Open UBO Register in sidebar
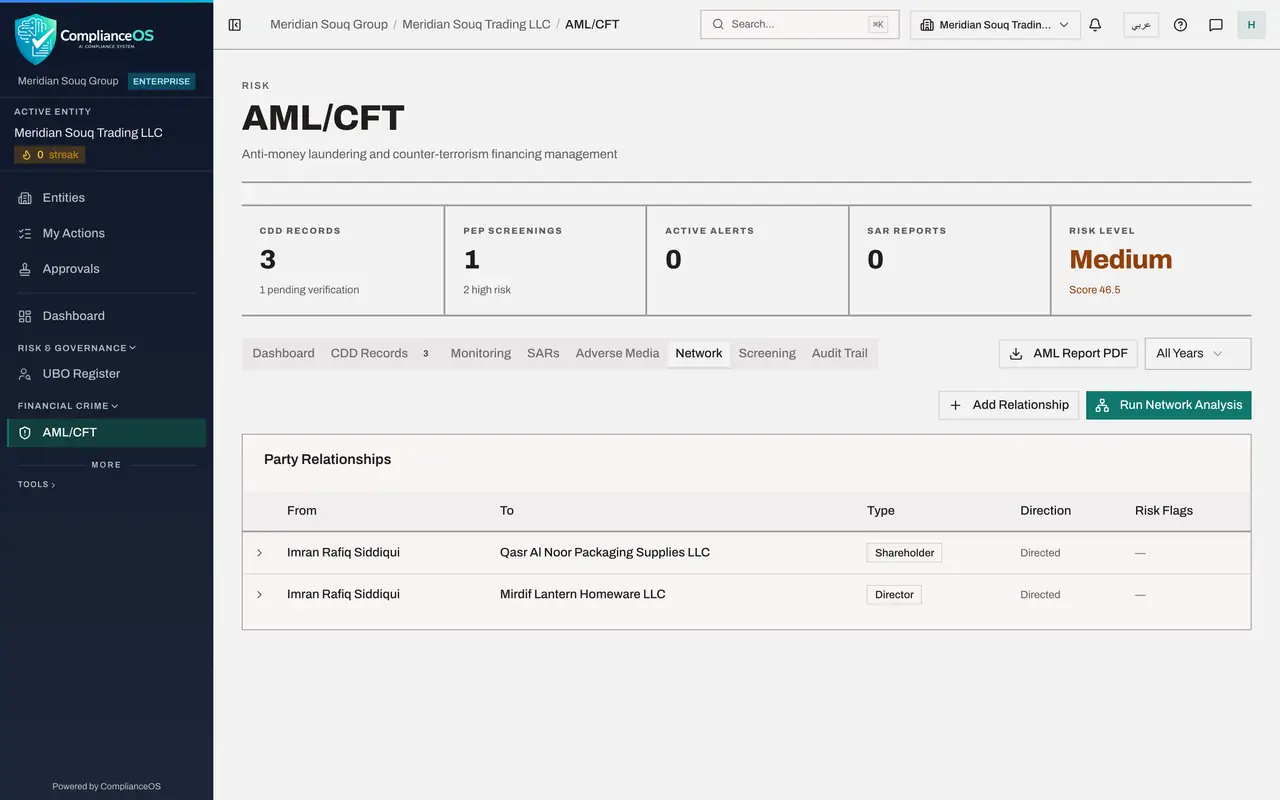 click(106, 373)
